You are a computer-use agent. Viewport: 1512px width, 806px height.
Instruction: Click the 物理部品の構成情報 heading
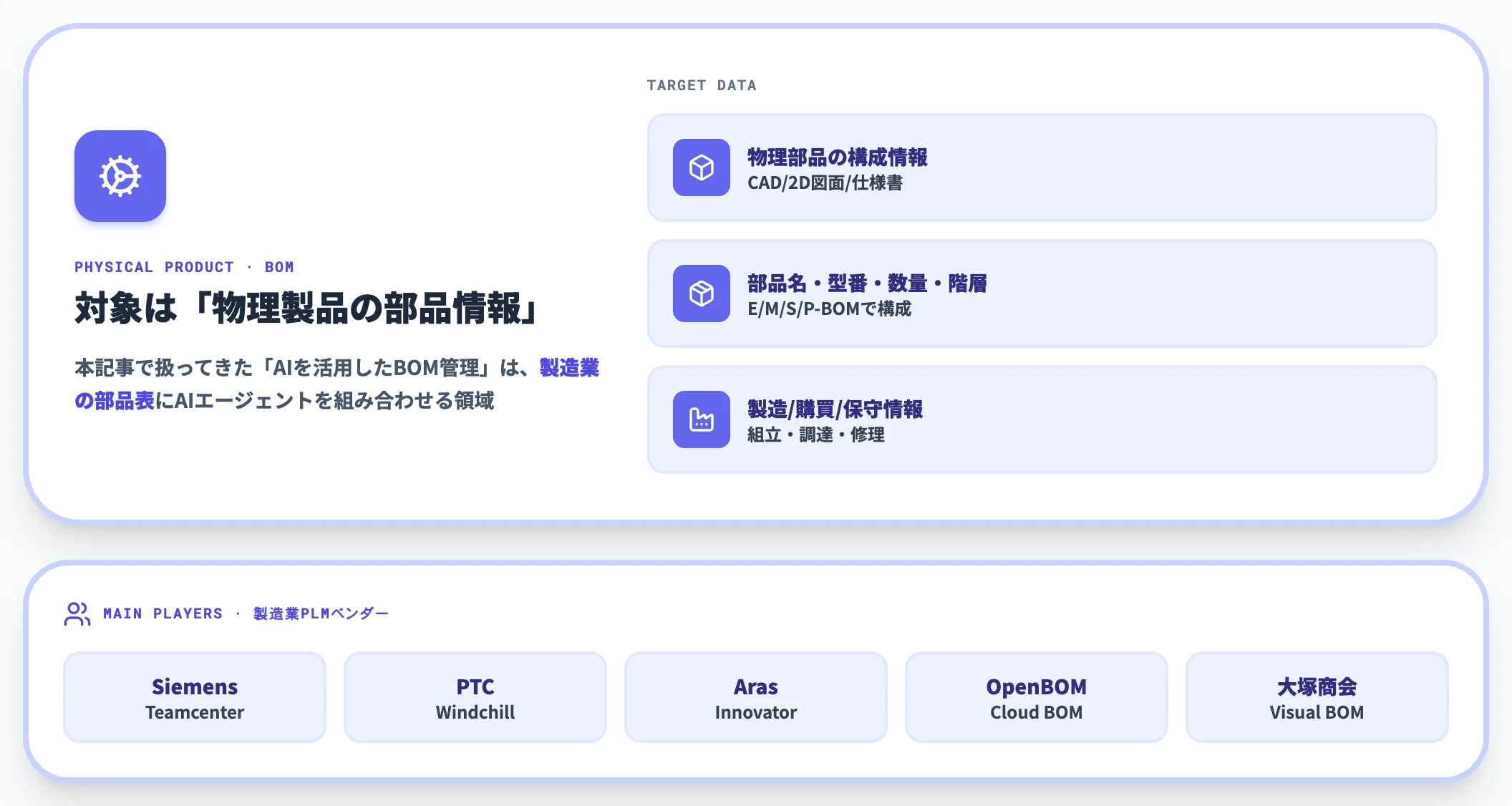coord(838,157)
